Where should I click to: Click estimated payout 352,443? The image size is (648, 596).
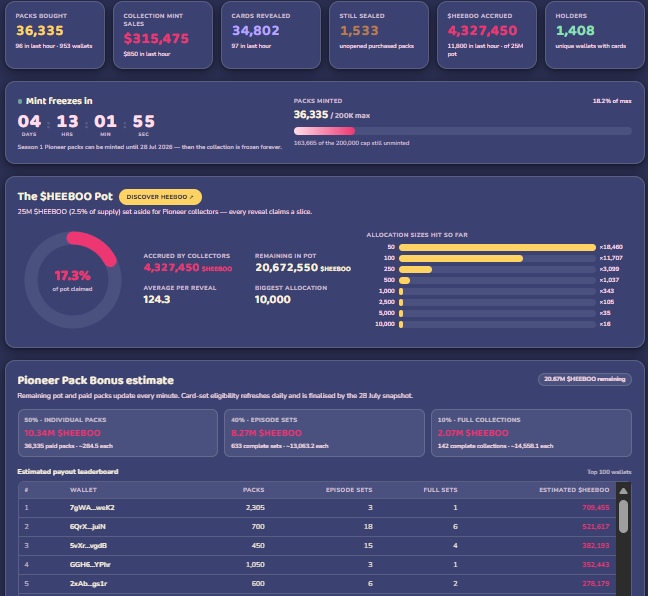pyautogui.click(x=596, y=565)
